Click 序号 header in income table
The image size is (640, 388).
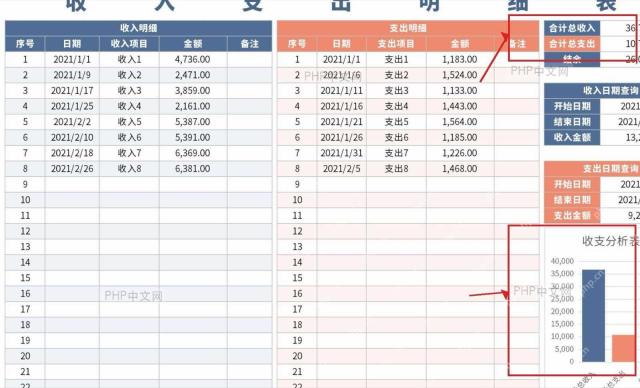25,44
